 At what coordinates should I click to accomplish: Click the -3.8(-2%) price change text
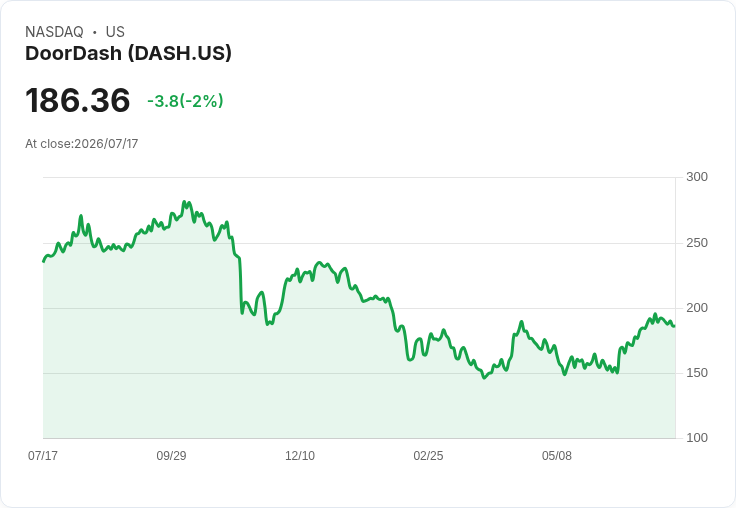click(x=185, y=101)
